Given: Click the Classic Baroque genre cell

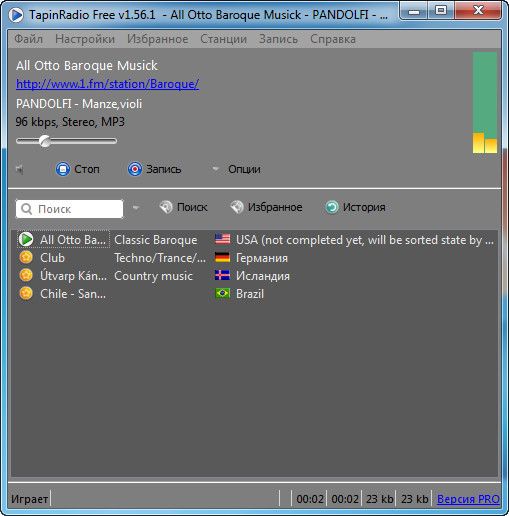Looking at the screenshot, I should (x=156, y=240).
